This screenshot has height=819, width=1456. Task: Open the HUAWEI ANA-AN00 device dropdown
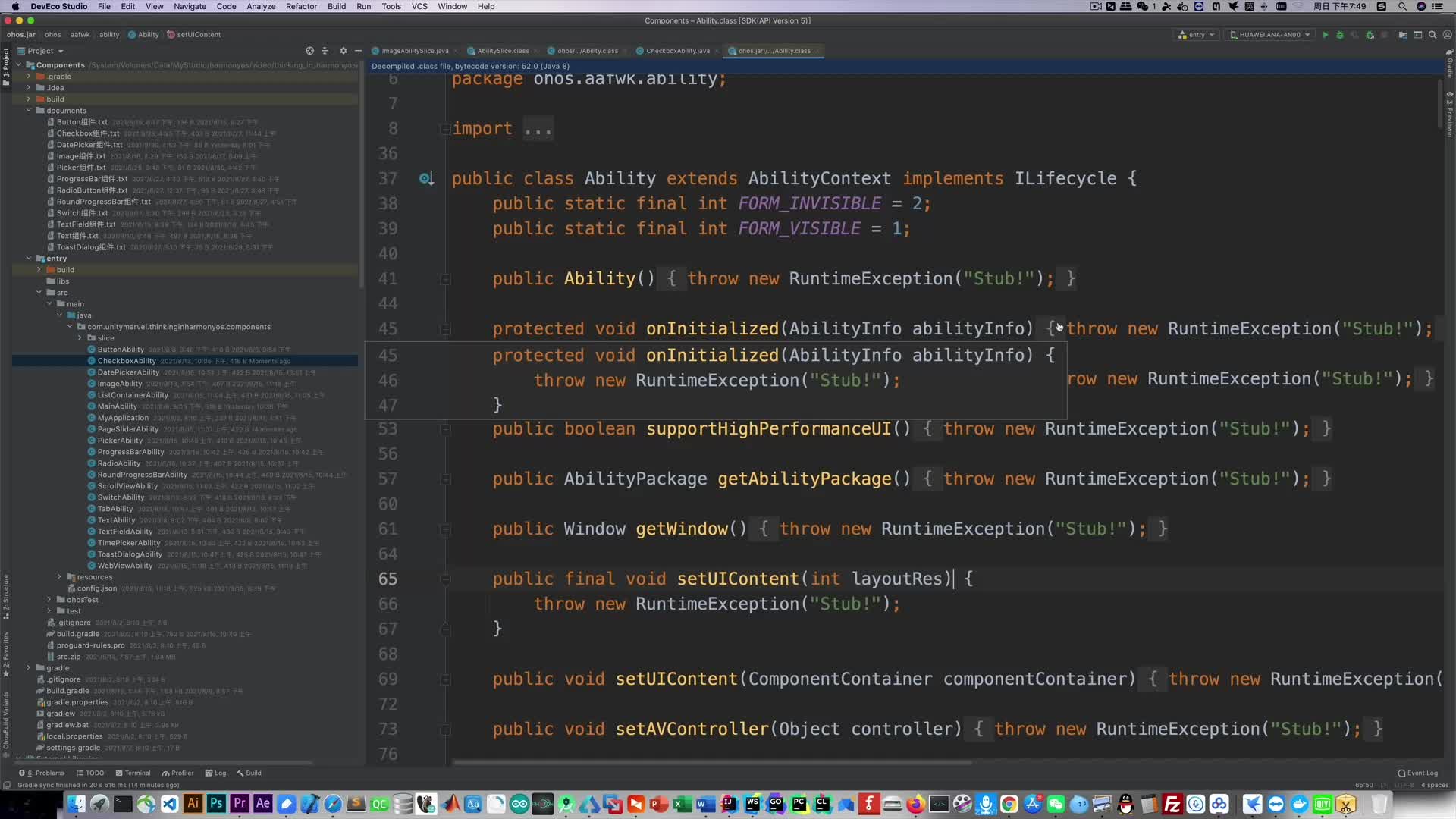coord(1269,35)
